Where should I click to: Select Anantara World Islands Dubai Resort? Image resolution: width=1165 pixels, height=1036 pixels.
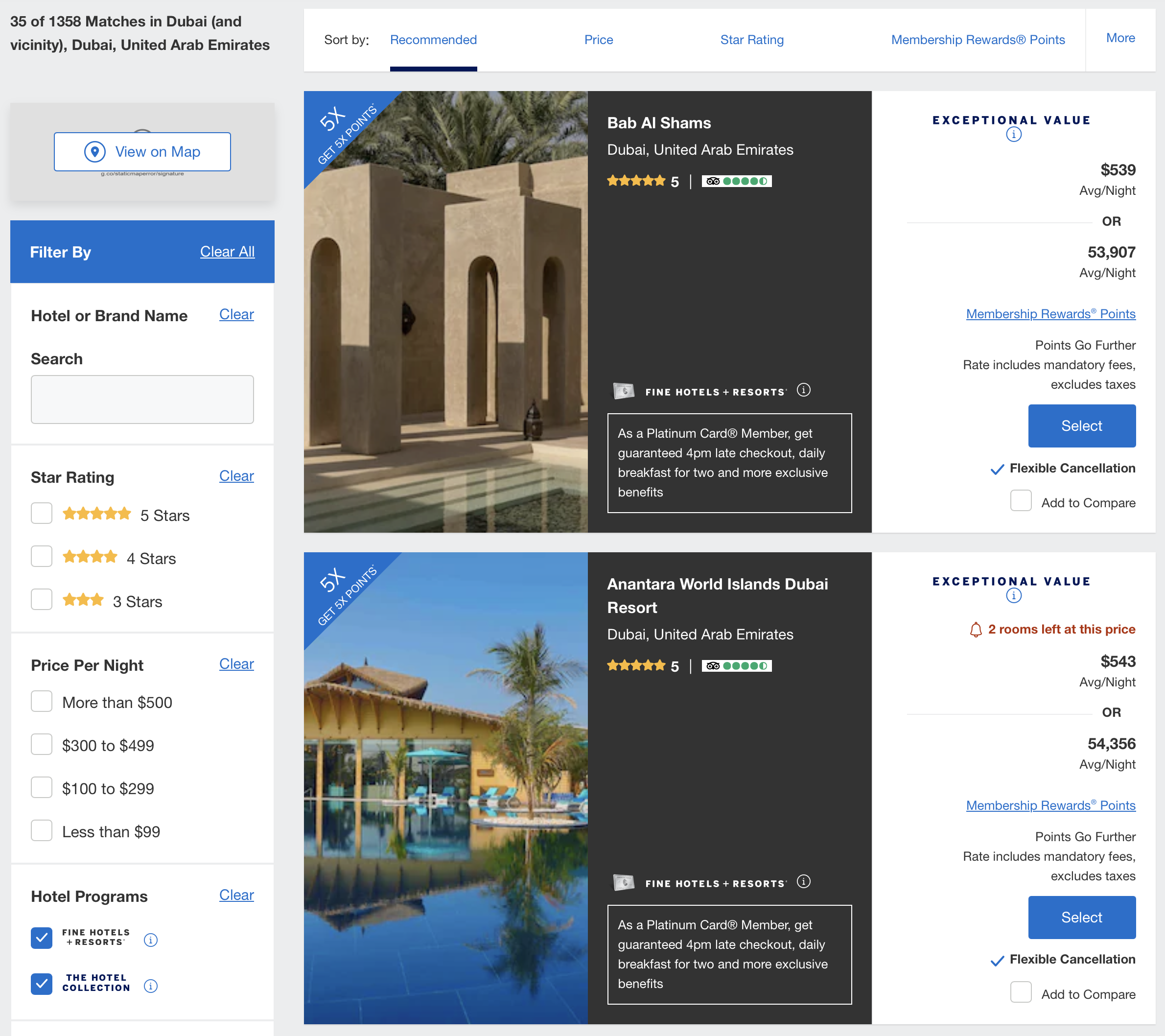click(x=1082, y=918)
